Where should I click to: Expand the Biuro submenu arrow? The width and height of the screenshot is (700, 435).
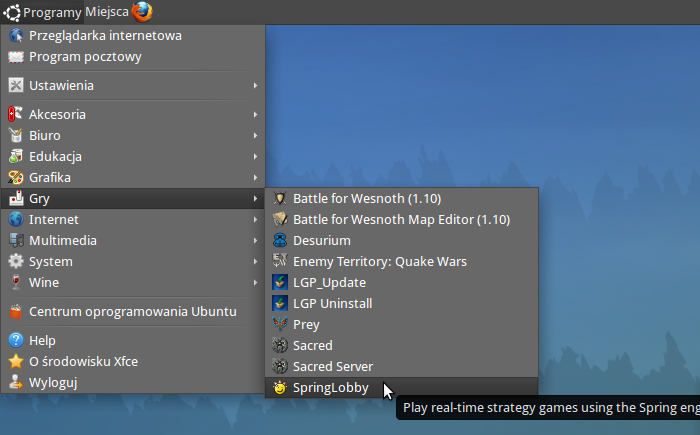255,135
